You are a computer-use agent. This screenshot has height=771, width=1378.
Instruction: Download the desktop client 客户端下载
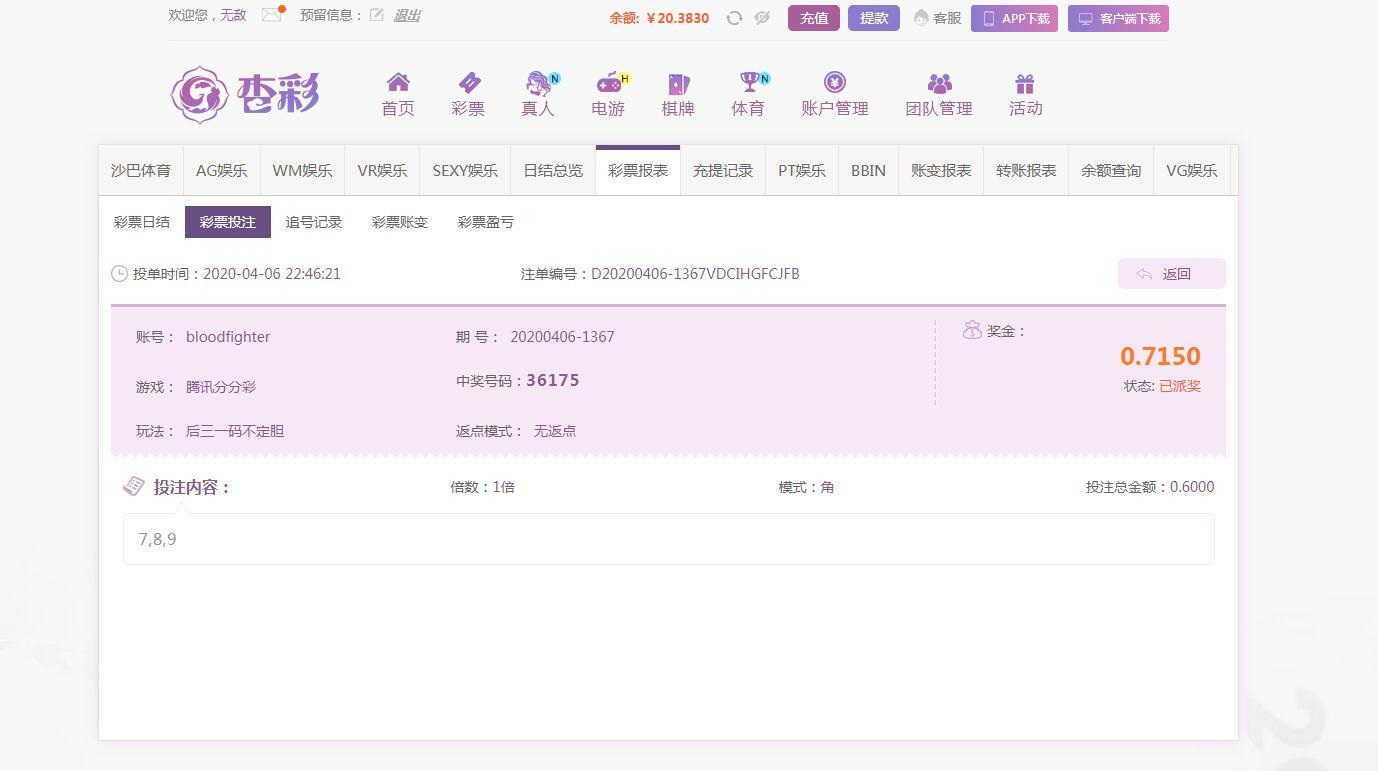[1118, 18]
